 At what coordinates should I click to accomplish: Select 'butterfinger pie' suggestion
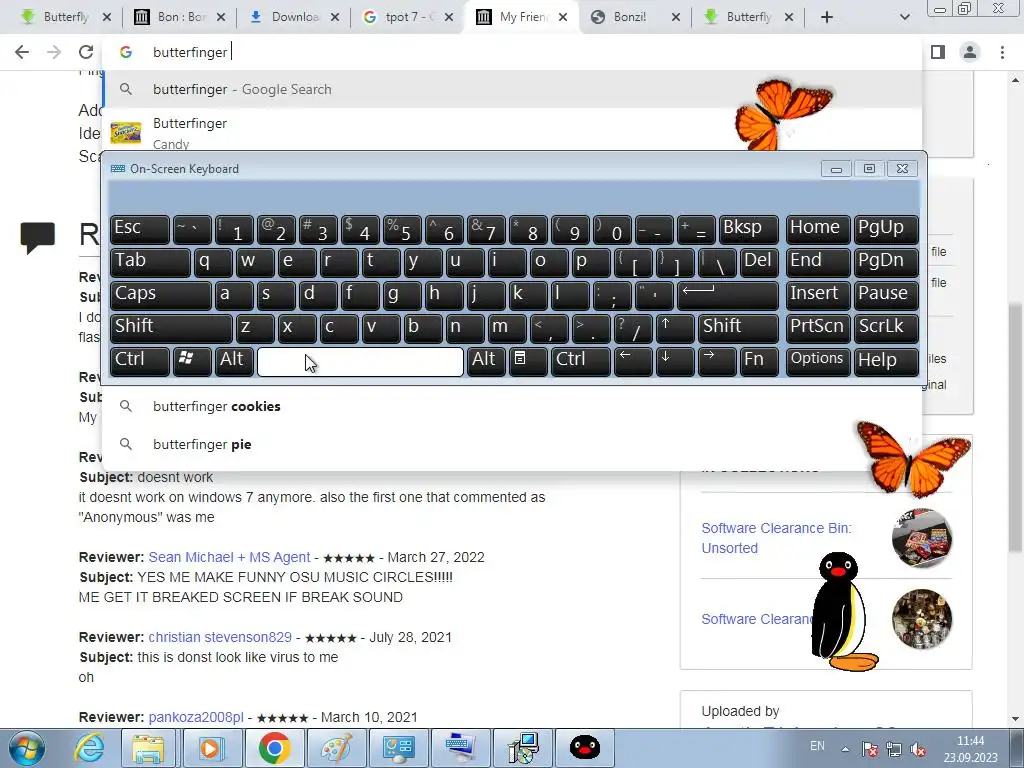tap(513, 444)
